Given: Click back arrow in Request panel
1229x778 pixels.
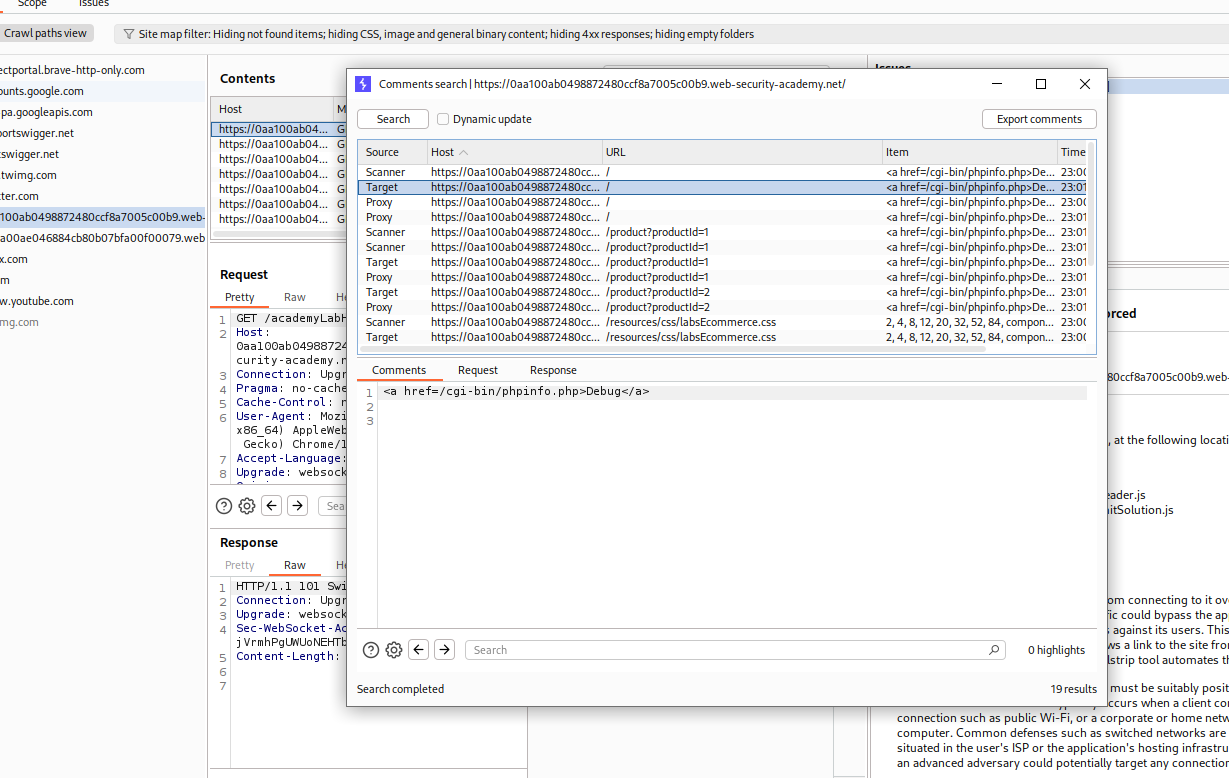Looking at the screenshot, I should pos(271,506).
